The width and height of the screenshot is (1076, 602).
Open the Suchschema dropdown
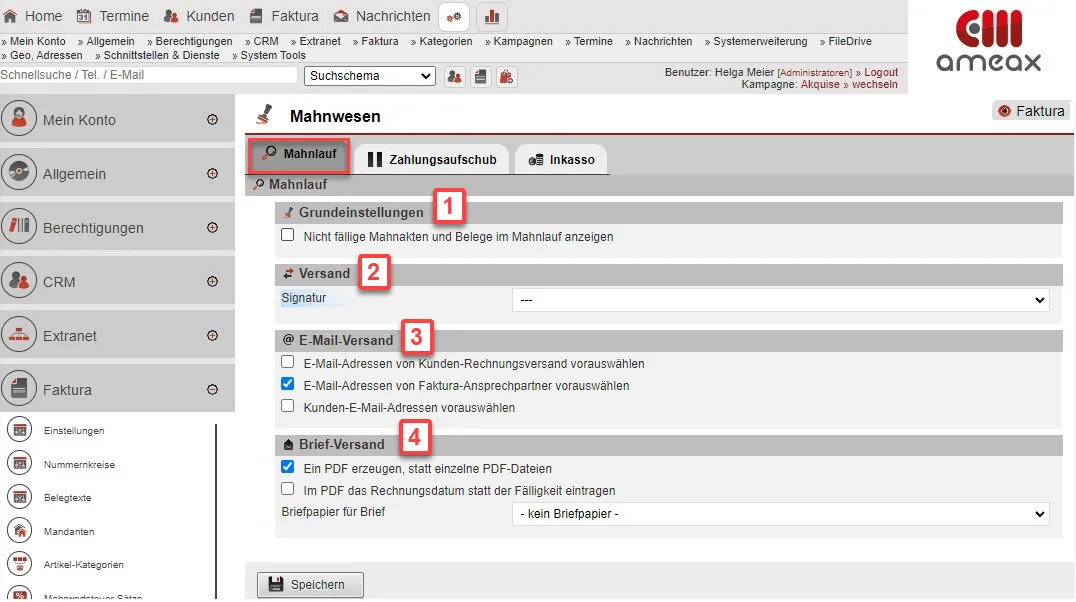[369, 76]
